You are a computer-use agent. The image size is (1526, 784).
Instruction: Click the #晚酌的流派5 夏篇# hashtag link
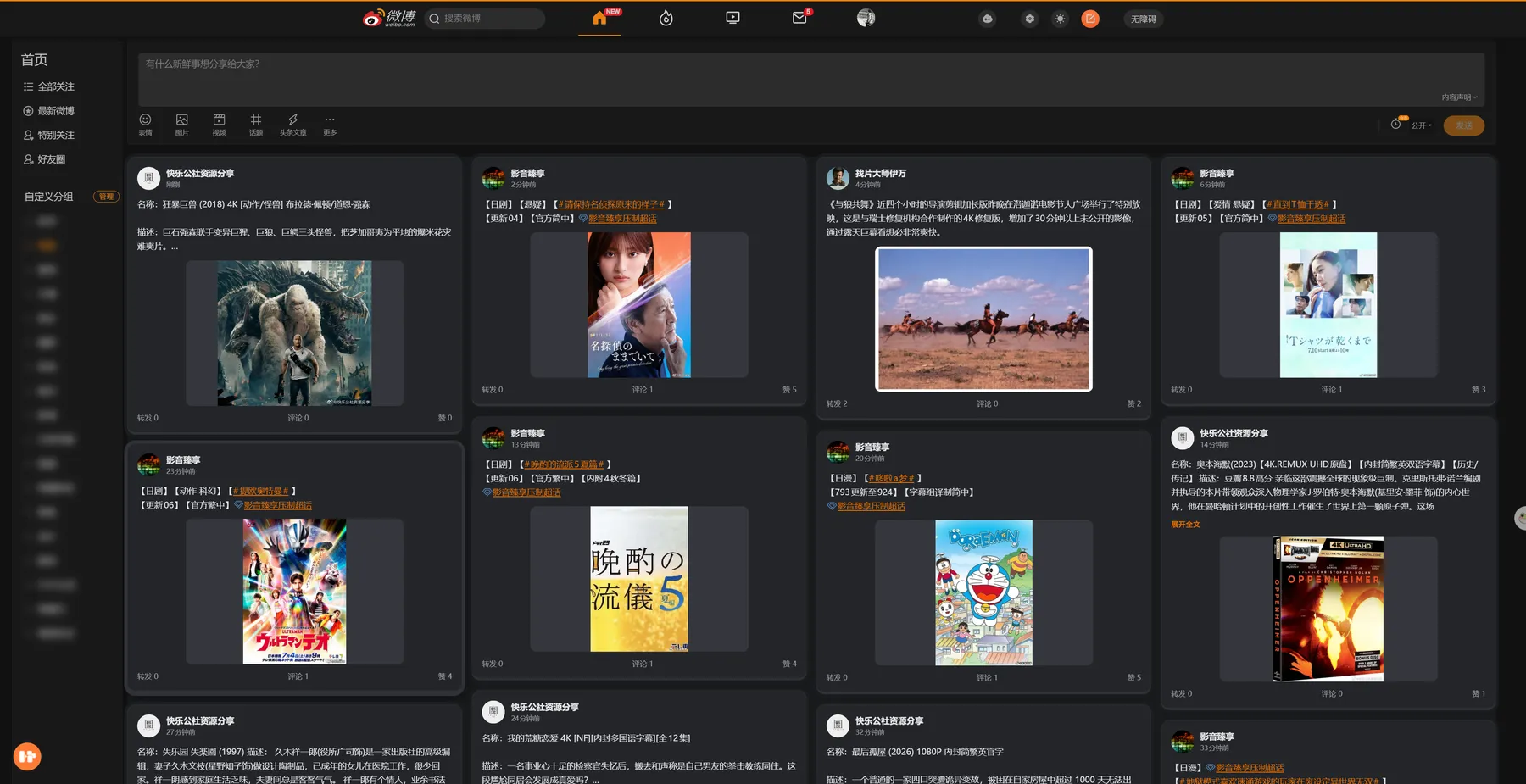pyautogui.click(x=564, y=464)
